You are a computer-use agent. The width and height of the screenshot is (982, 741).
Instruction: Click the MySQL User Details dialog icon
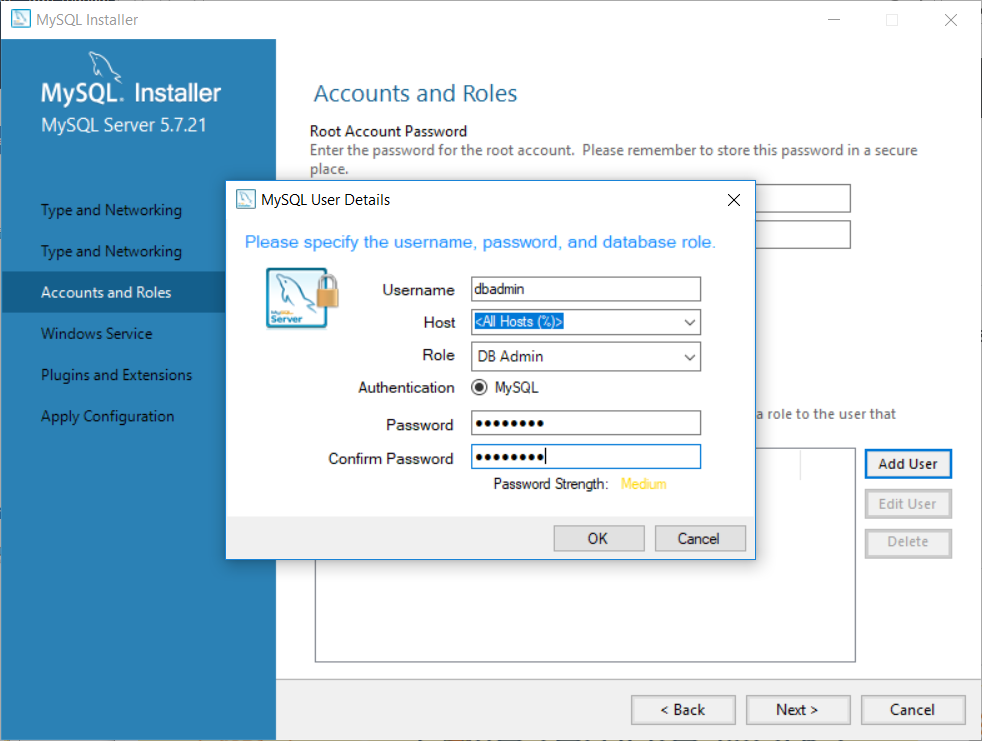[246, 199]
